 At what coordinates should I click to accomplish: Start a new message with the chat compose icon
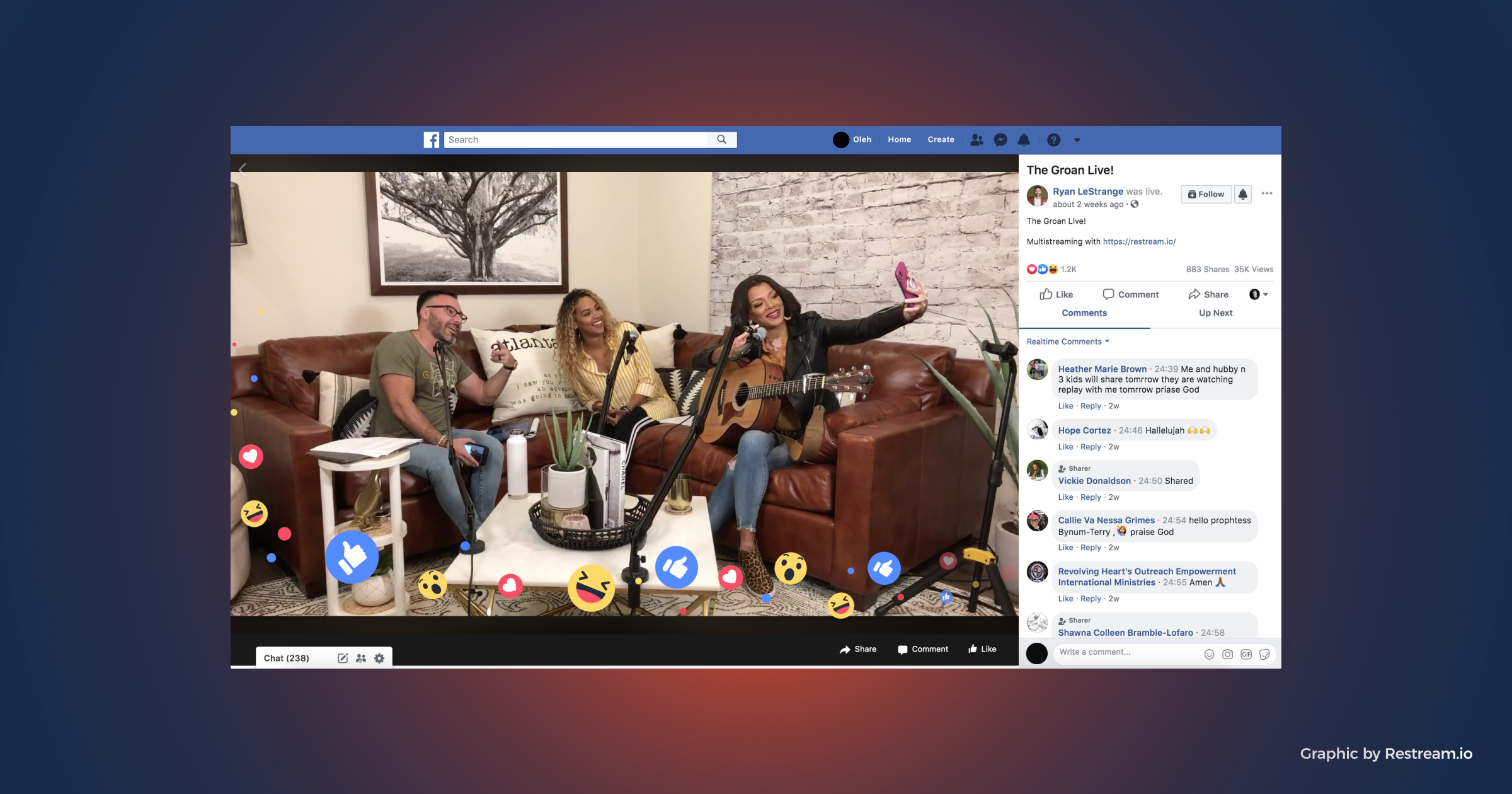tap(343, 659)
